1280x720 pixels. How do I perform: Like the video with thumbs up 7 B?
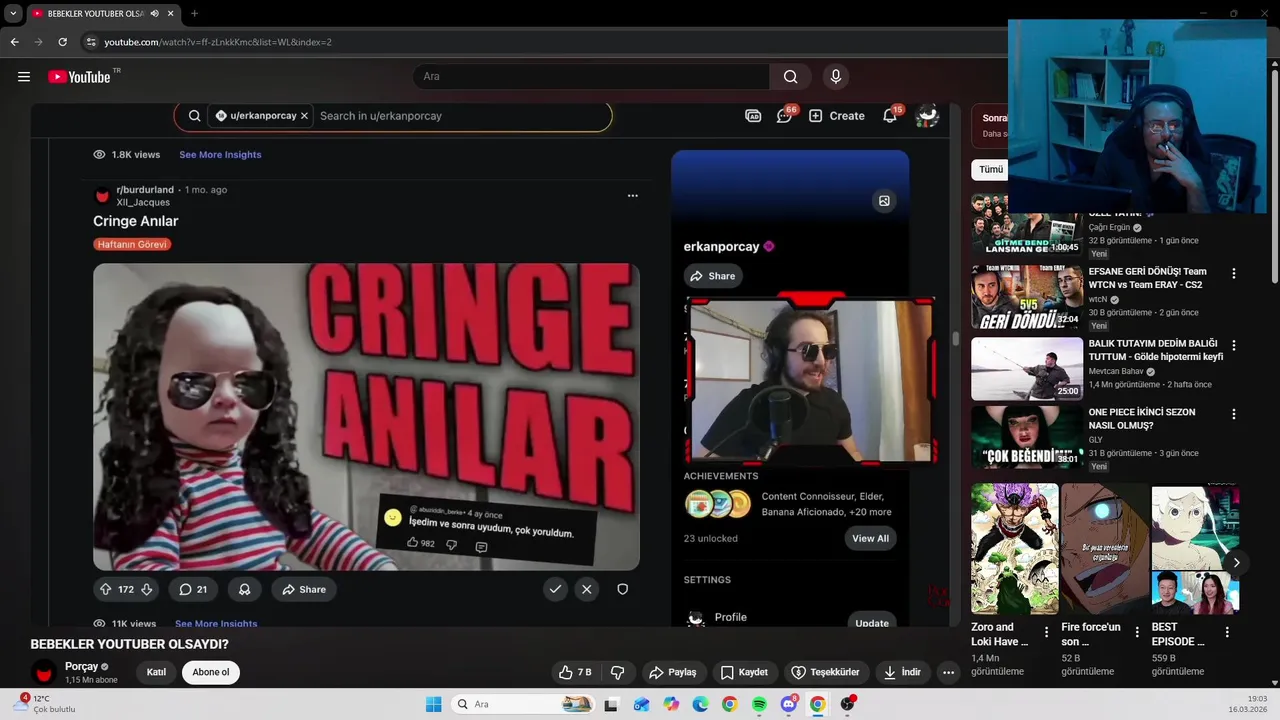tap(575, 672)
